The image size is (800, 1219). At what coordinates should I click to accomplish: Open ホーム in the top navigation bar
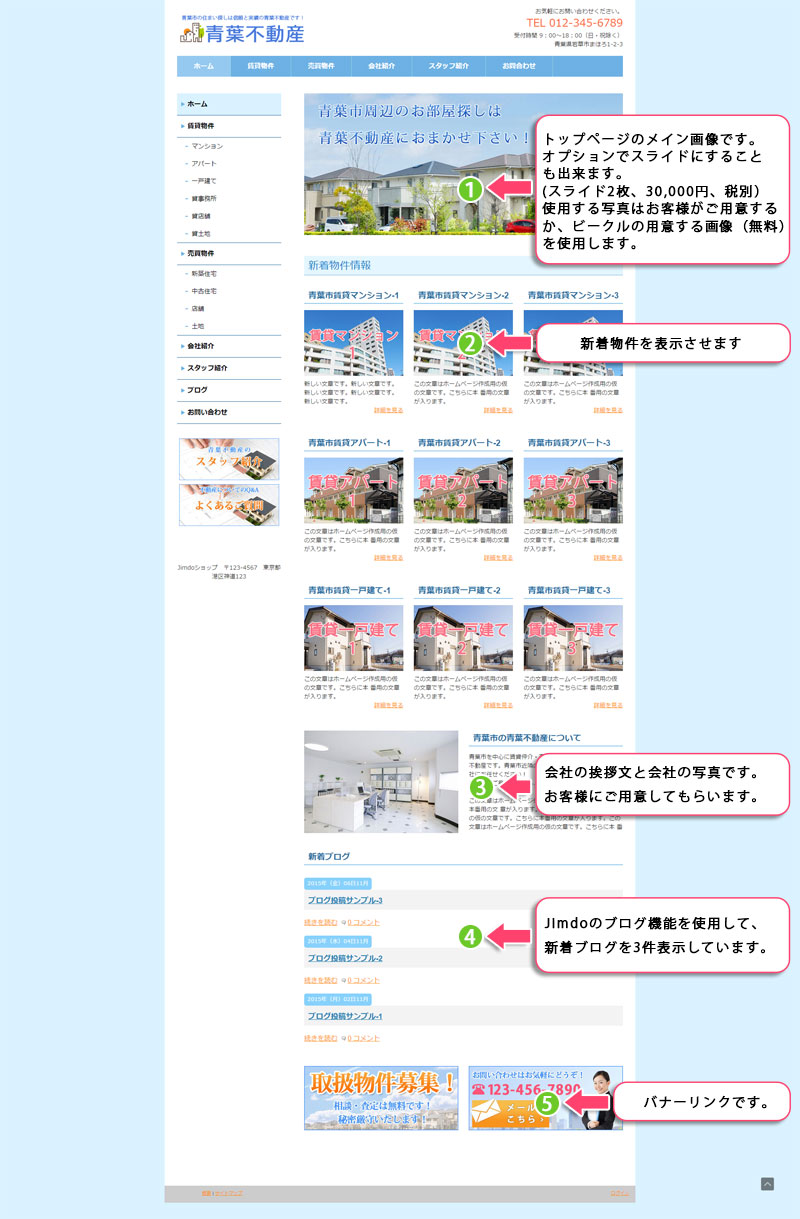click(x=203, y=66)
